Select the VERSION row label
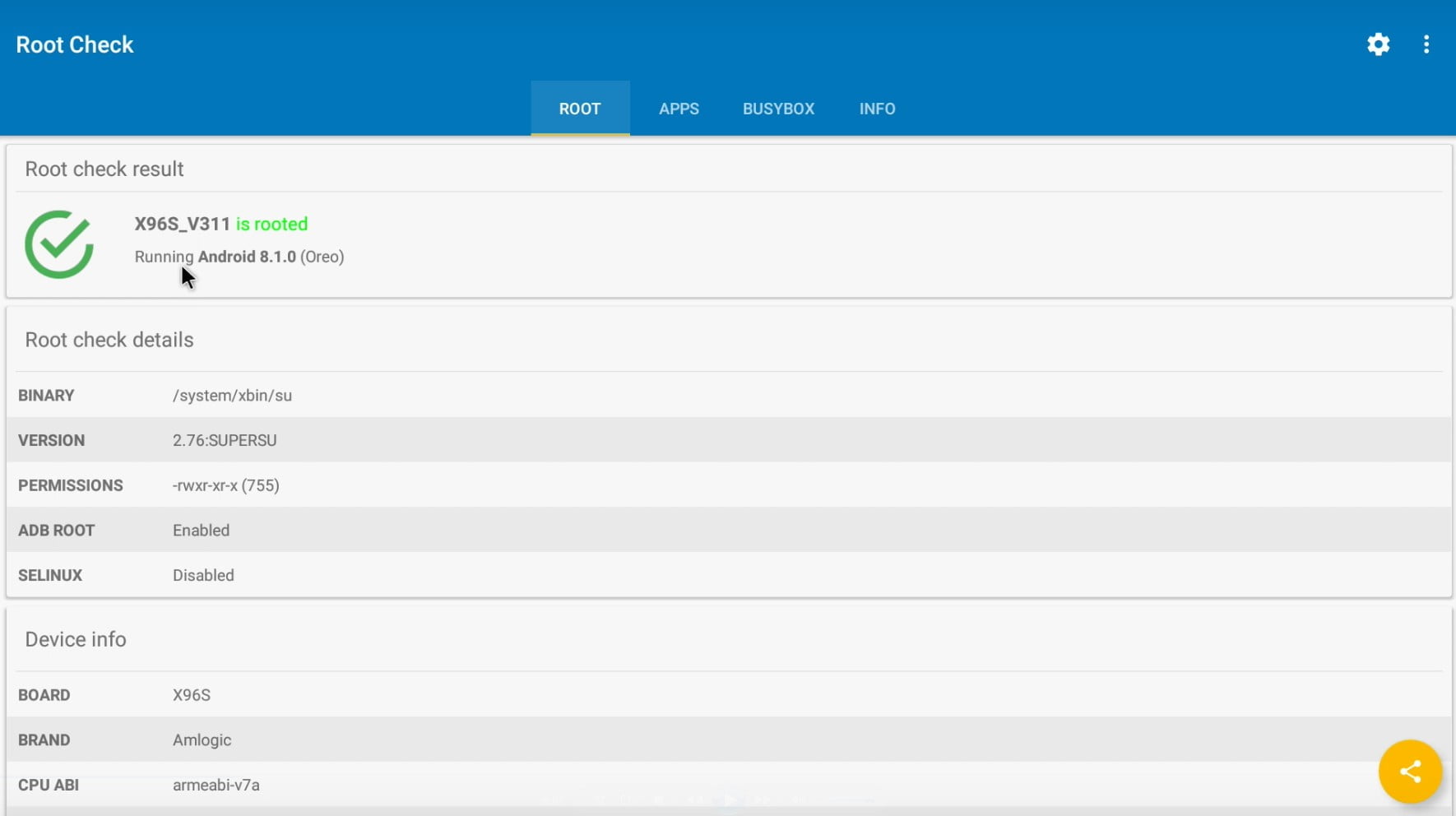The height and width of the screenshot is (816, 1456). [51, 440]
